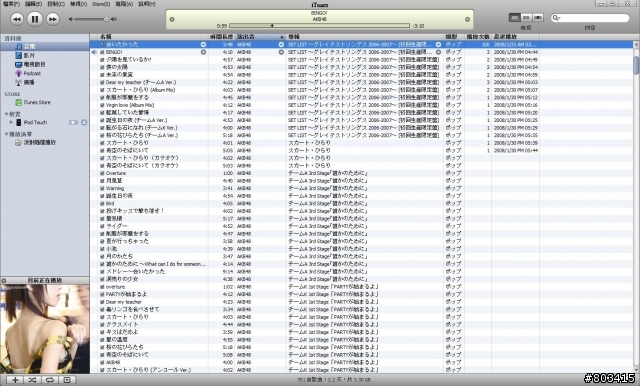This screenshot has height=386, width=640.
Task: Click the vertical scrollbar thumb of the track list
Action: pyautogui.click(x=636, y=65)
